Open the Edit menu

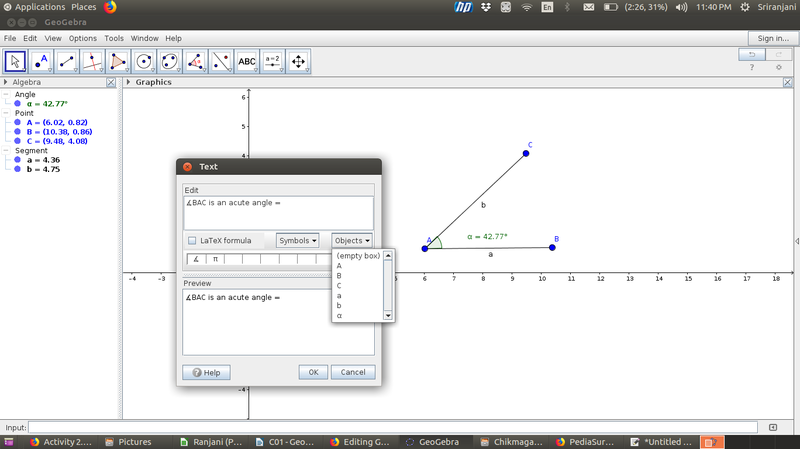pos(30,38)
